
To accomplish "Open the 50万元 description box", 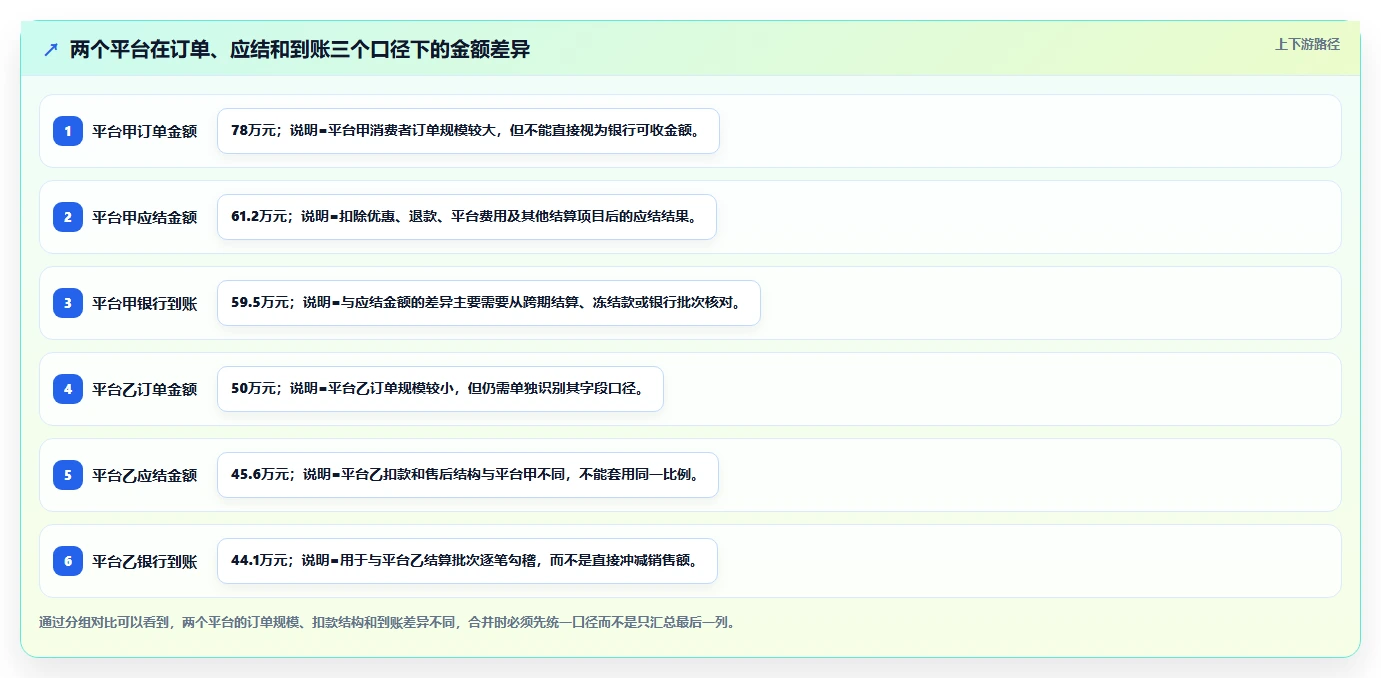I will (440, 389).
